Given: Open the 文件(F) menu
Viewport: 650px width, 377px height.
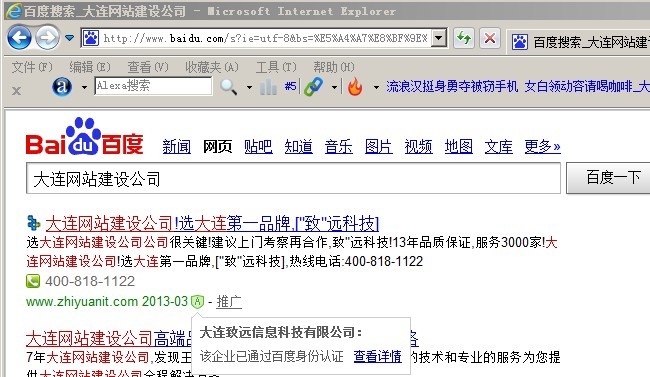Looking at the screenshot, I should pos(32,67).
